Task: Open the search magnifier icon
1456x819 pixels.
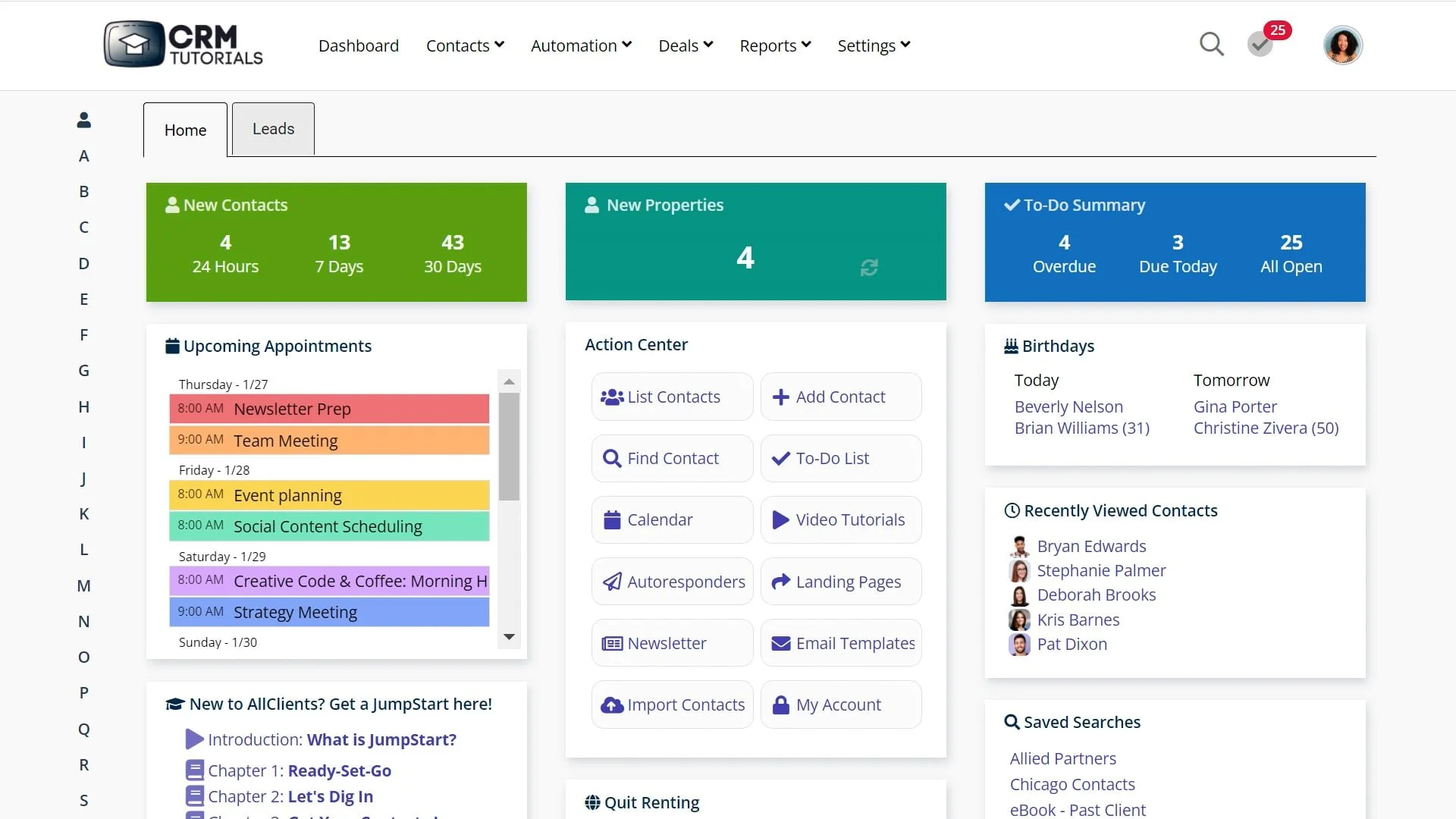Action: click(1211, 45)
